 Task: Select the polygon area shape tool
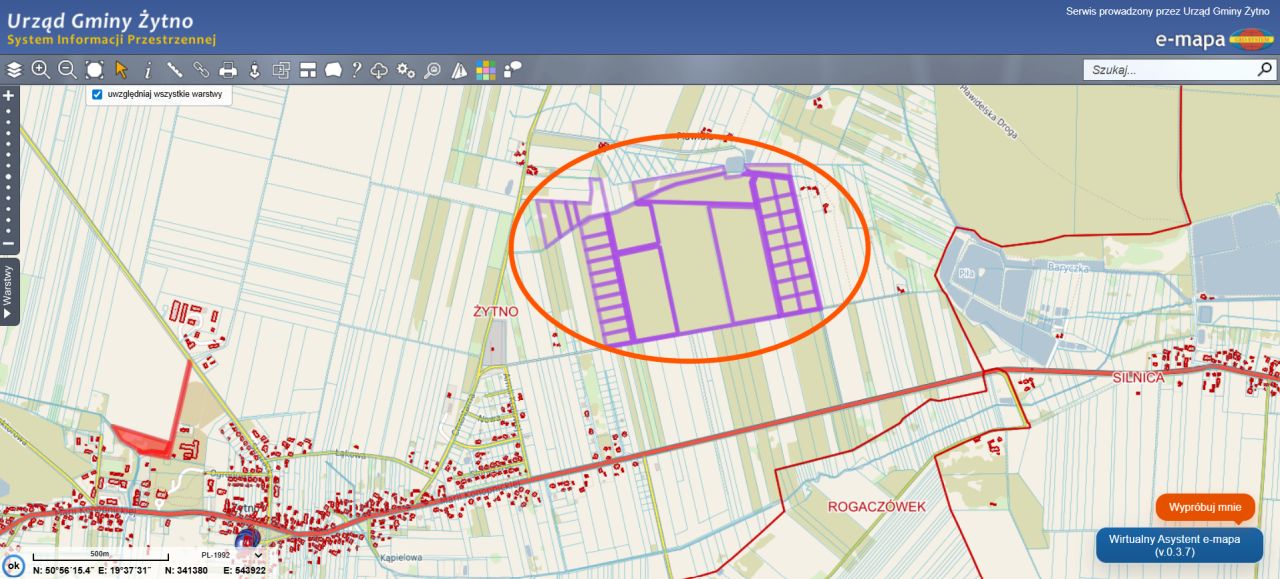pyautogui.click(x=333, y=70)
